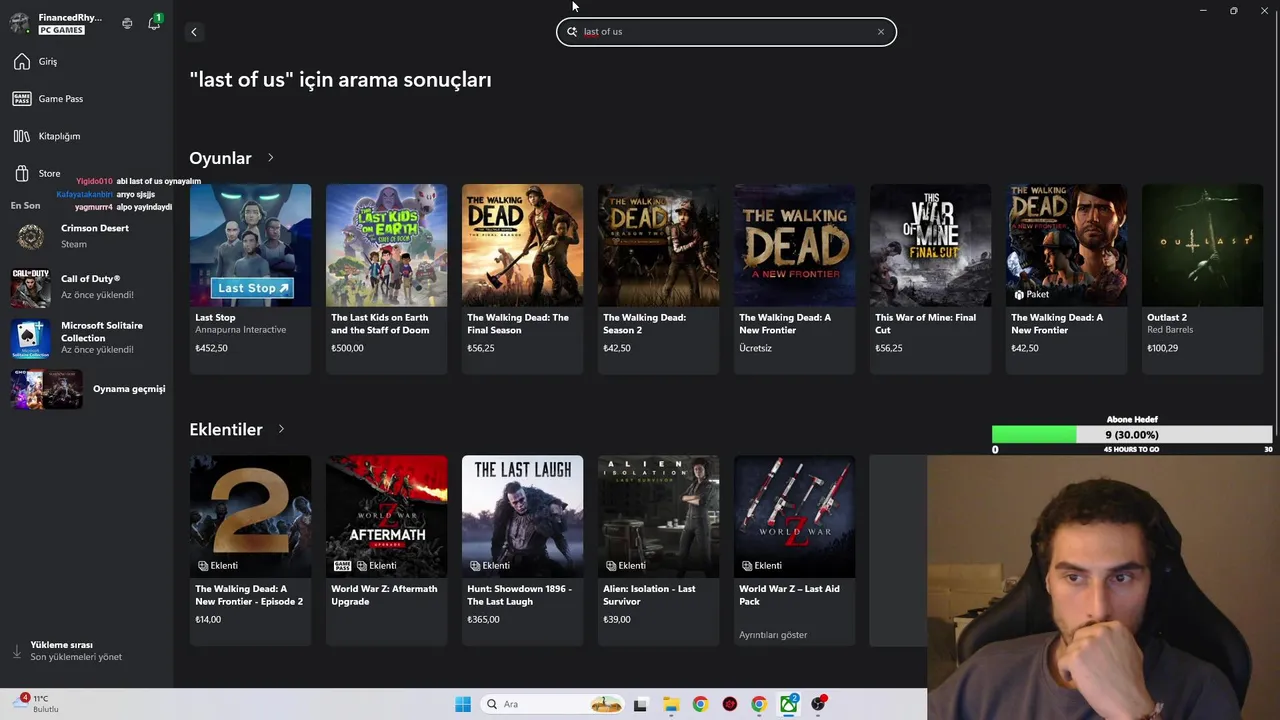Open OBS Studio from the taskbar
Image resolution: width=1280 pixels, height=720 pixels.
[819, 704]
